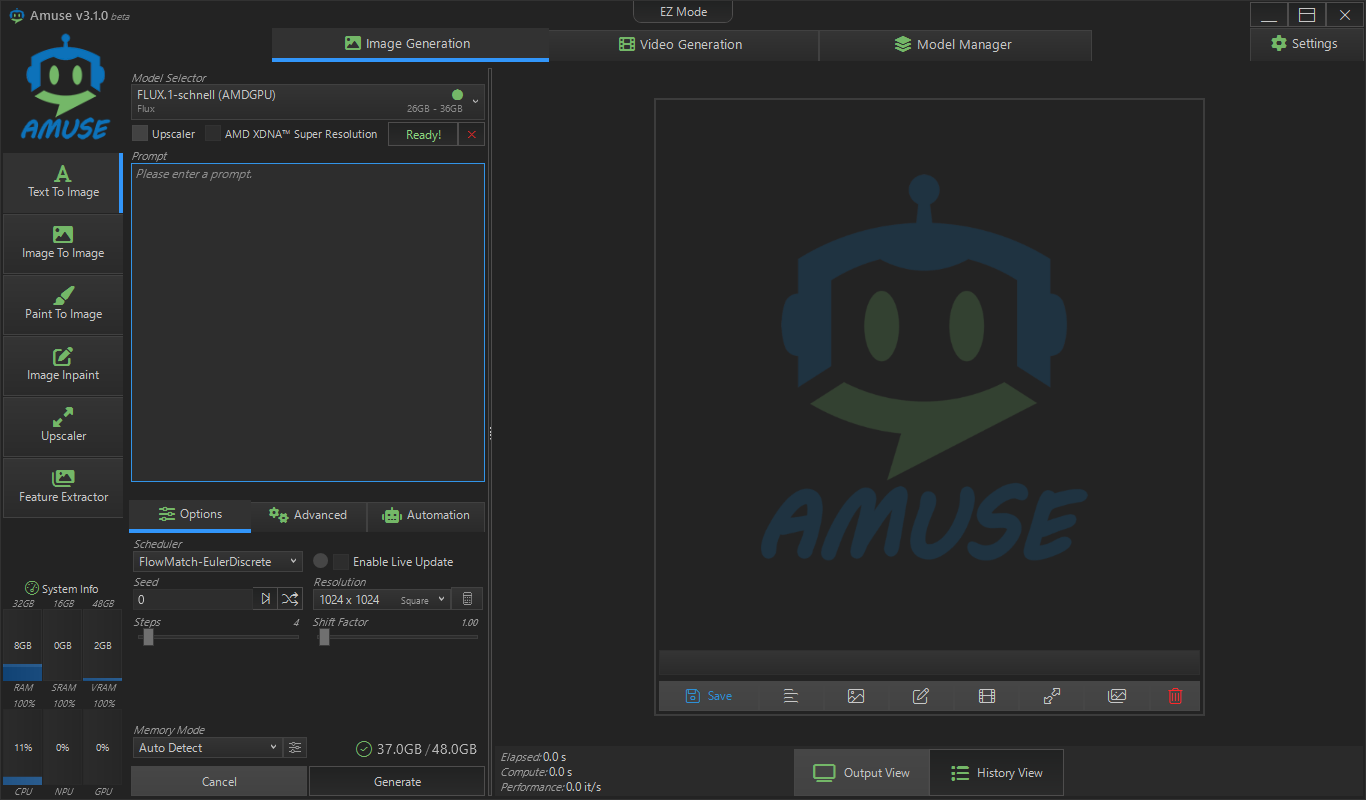Randomize the seed with shuffle icon

[x=290, y=599]
